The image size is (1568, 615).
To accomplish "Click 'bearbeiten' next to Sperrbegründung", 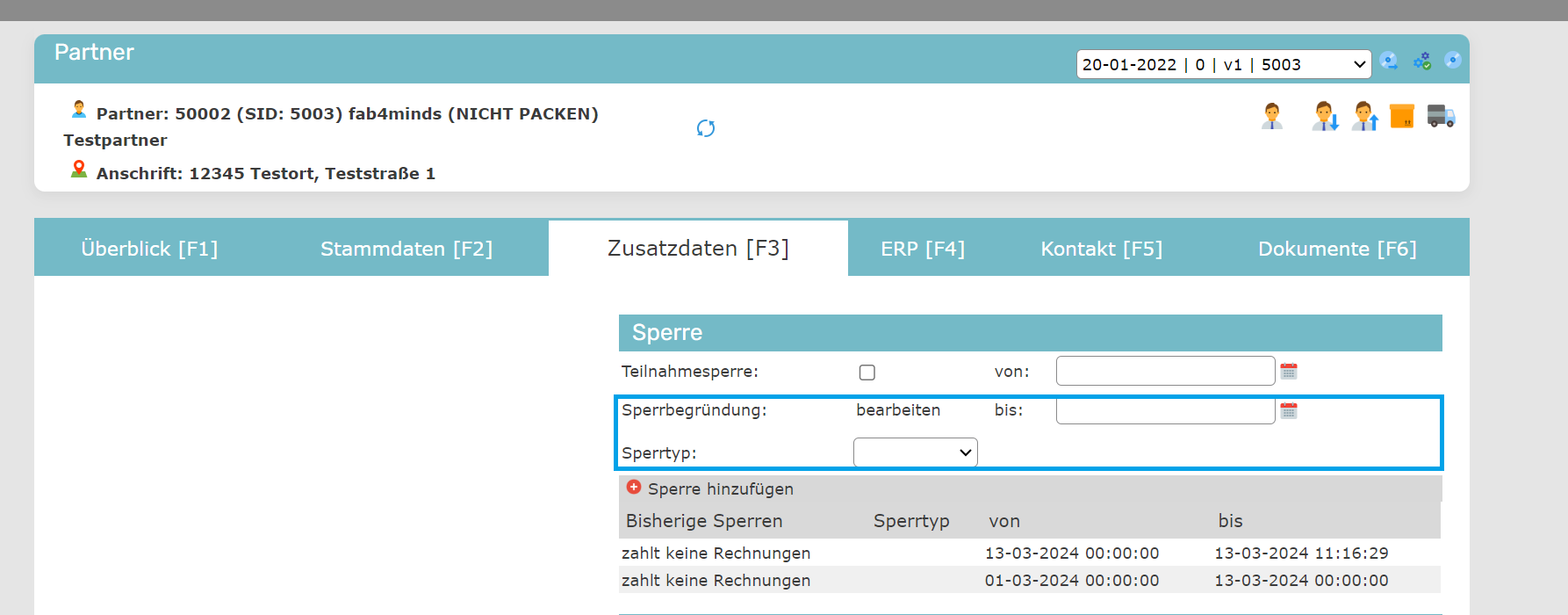I will tap(898, 410).
